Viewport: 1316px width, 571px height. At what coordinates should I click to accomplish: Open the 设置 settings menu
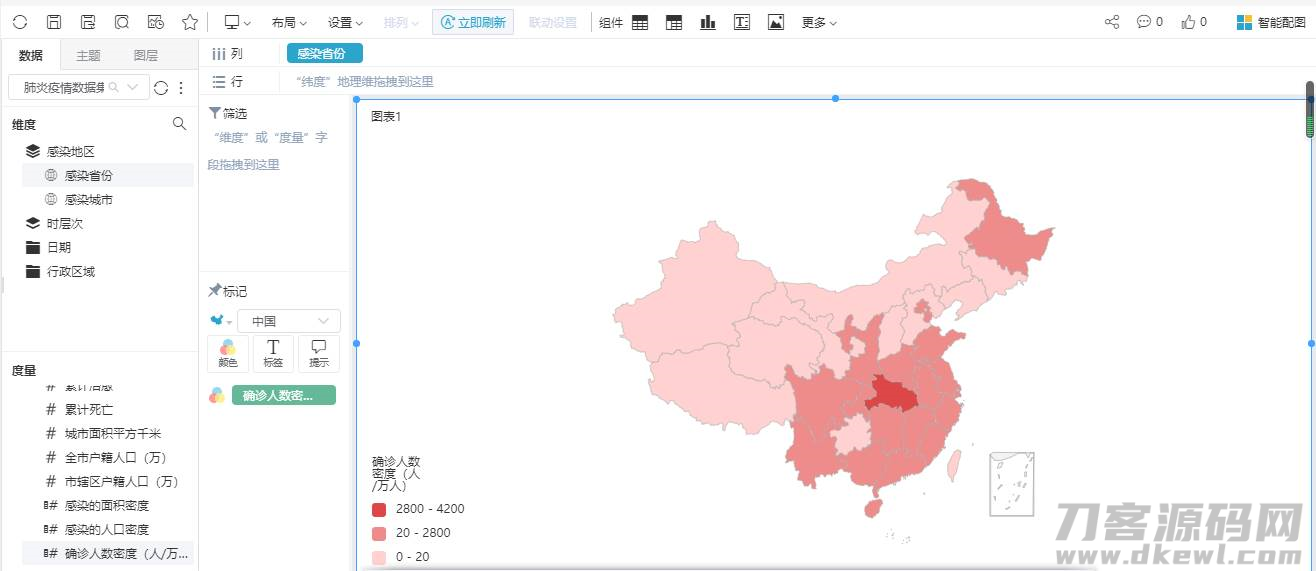click(x=346, y=22)
